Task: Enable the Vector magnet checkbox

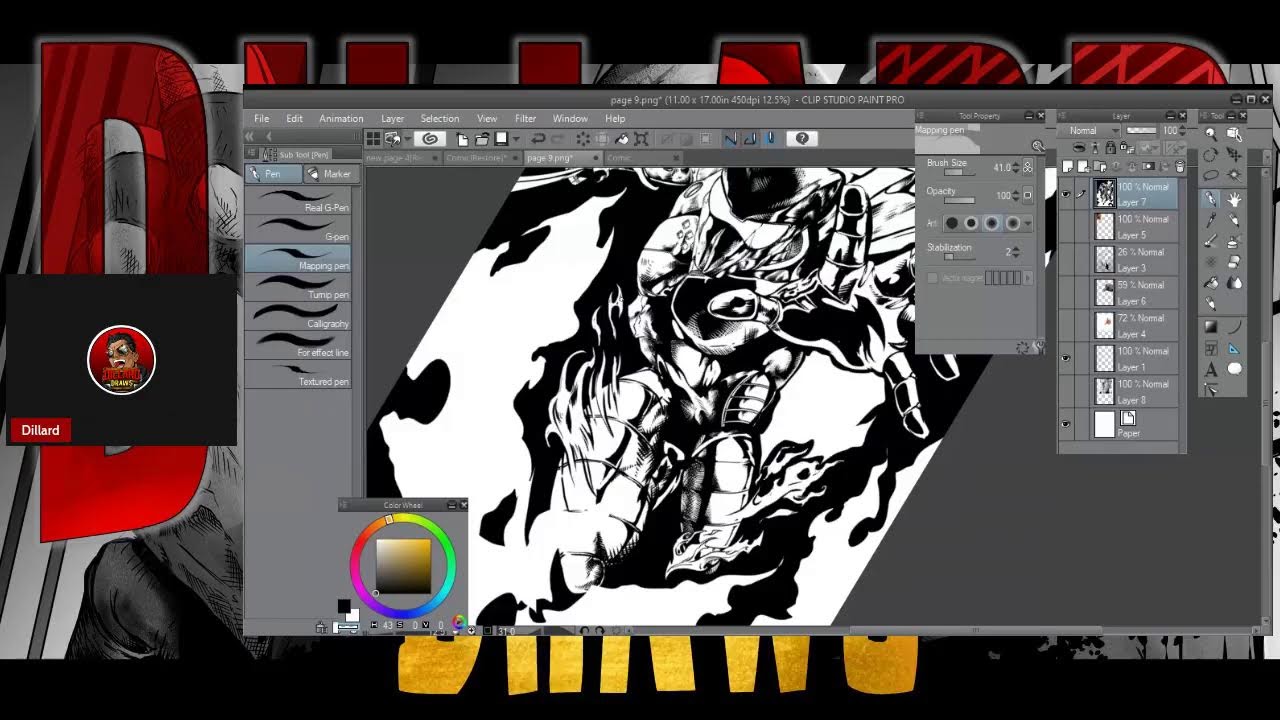Action: point(932,278)
